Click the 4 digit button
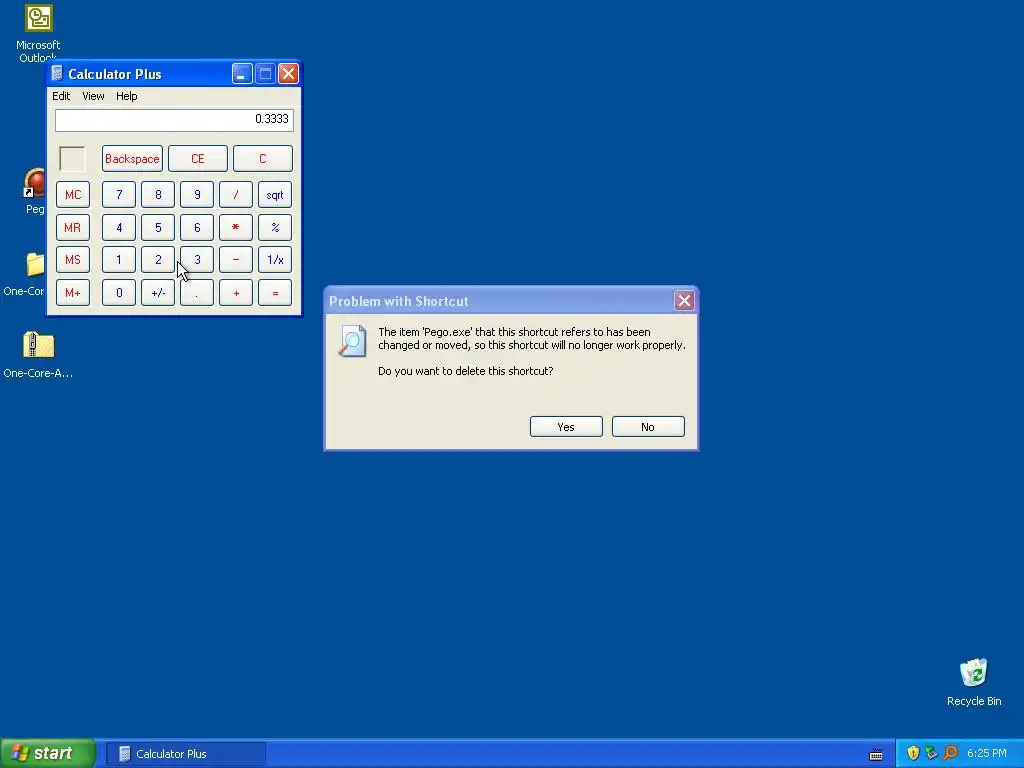Image resolution: width=1024 pixels, height=768 pixels. (119, 227)
